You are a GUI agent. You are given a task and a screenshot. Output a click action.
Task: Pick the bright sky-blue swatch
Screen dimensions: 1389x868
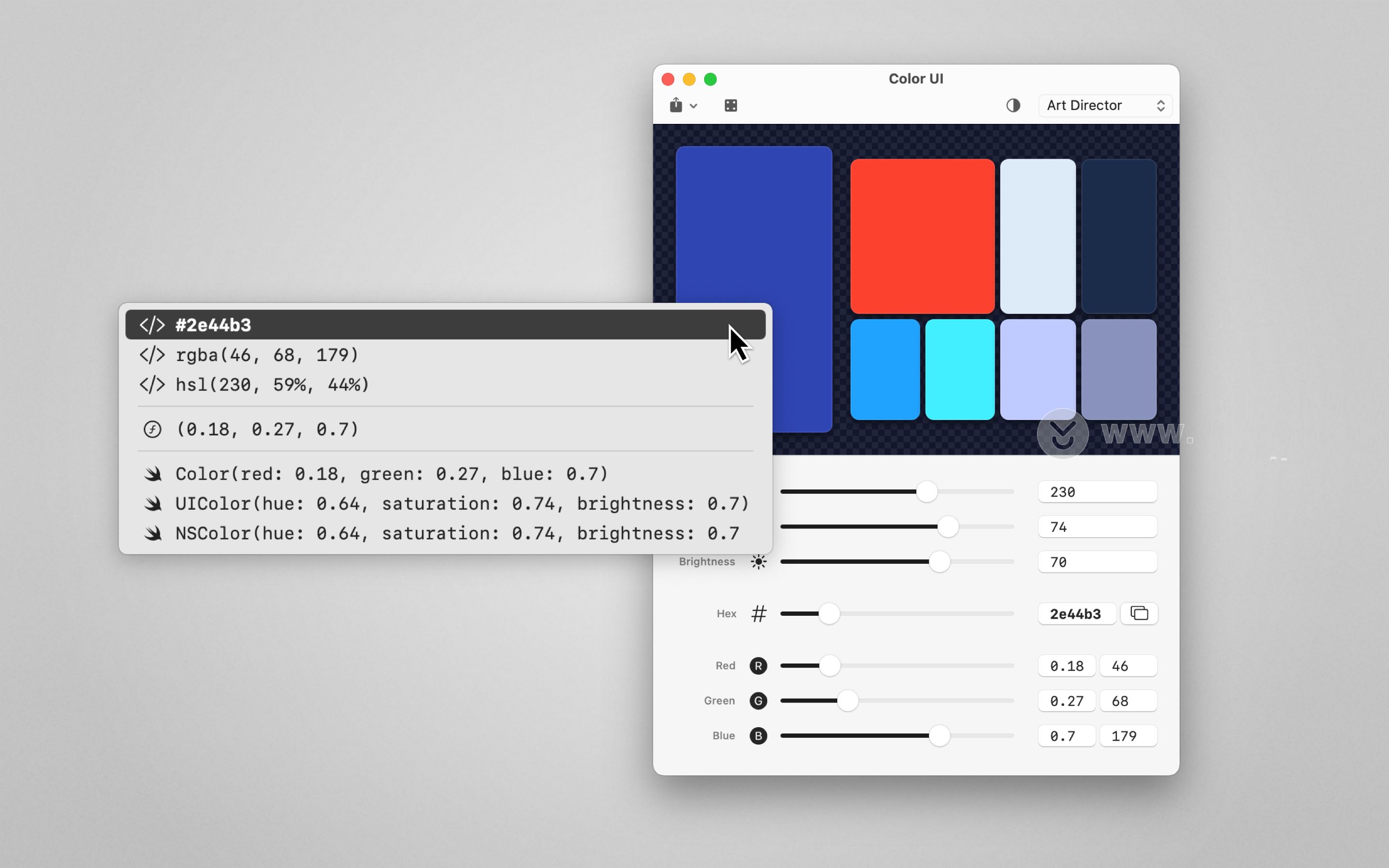tap(885, 370)
